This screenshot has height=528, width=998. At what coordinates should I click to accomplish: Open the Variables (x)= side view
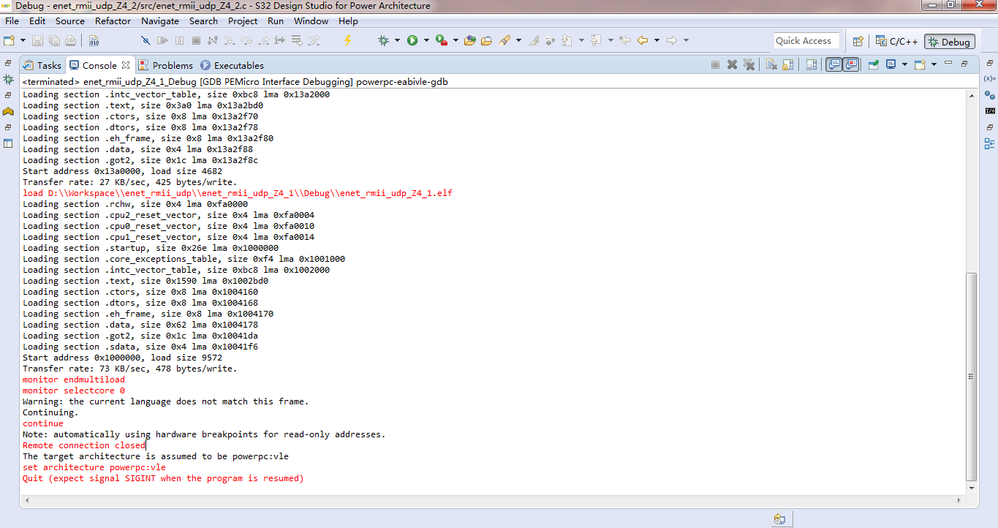[990, 79]
